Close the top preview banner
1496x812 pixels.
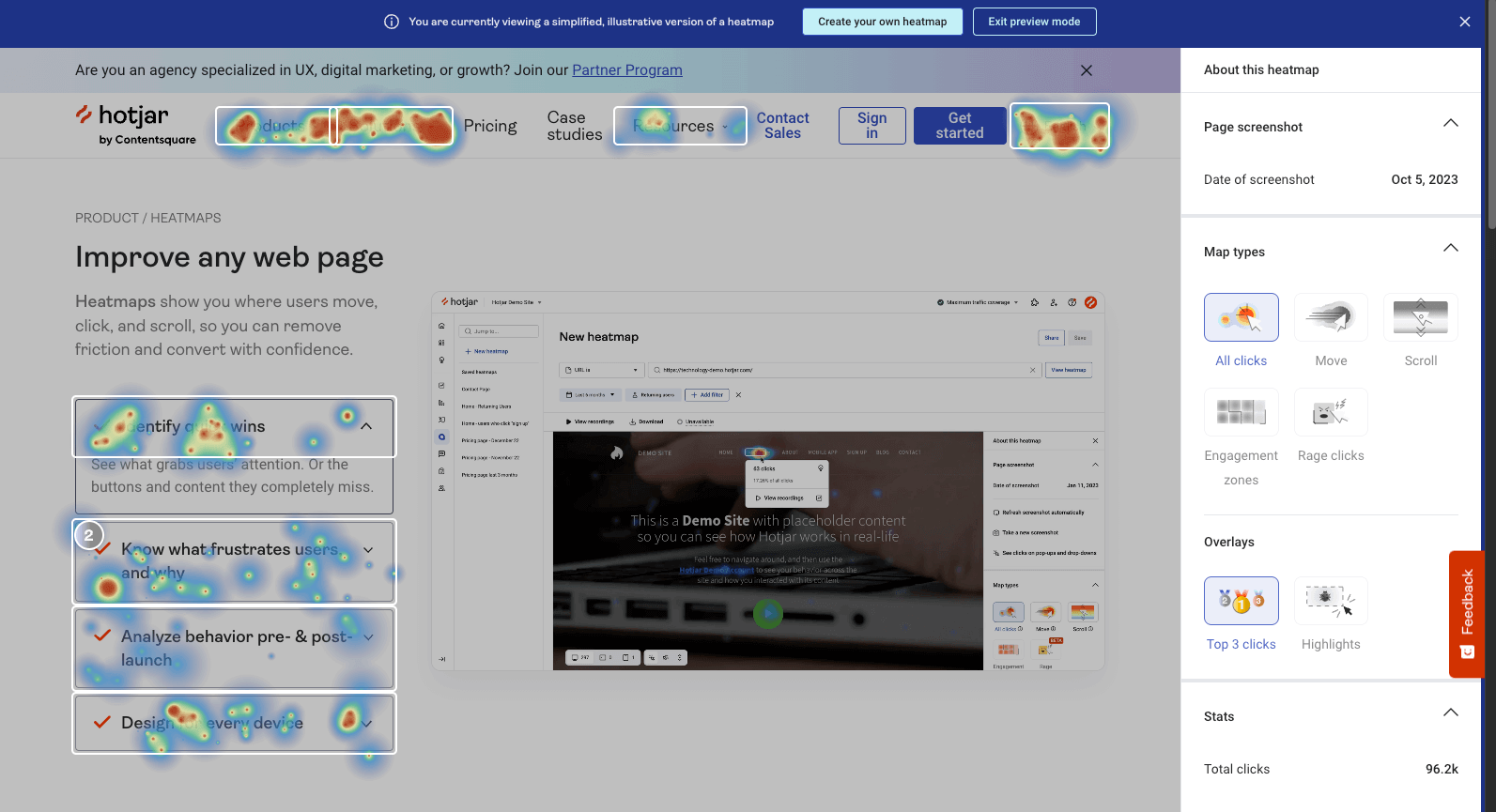1465,22
